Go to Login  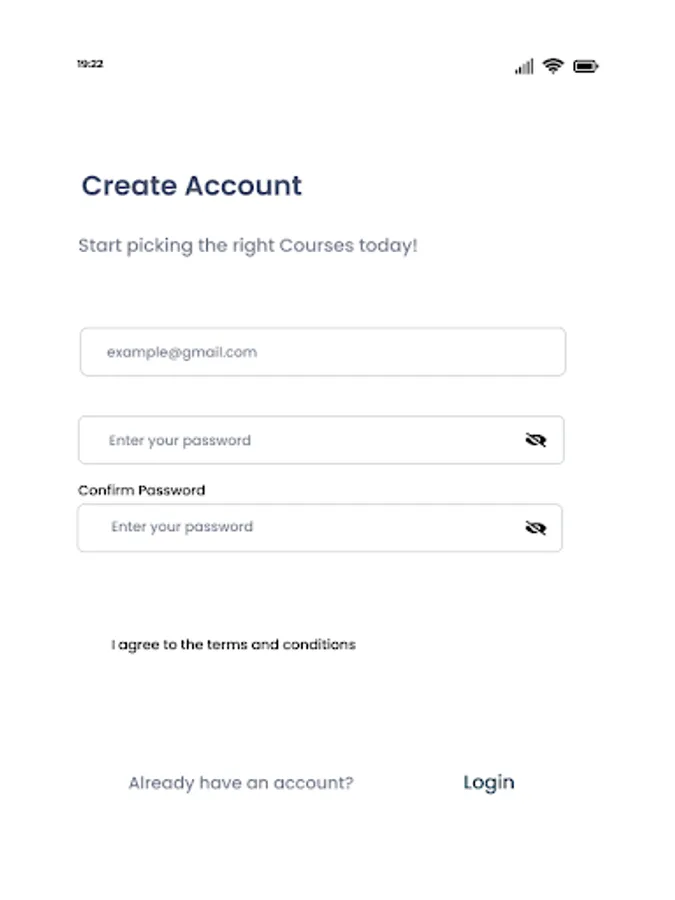tap(489, 782)
